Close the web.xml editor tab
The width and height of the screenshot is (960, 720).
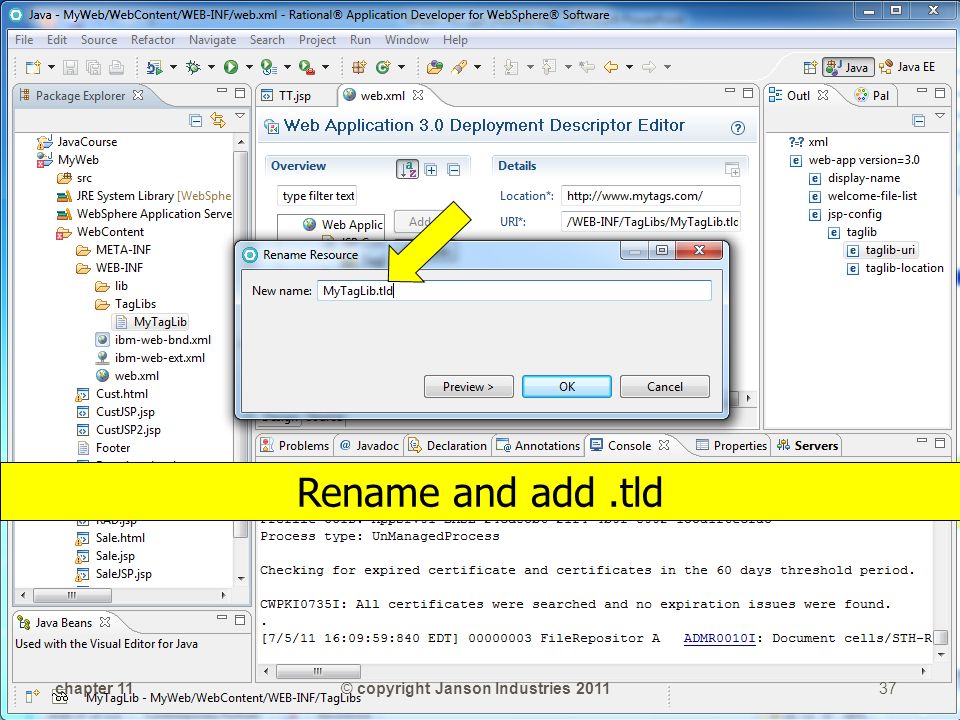pyautogui.click(x=418, y=95)
